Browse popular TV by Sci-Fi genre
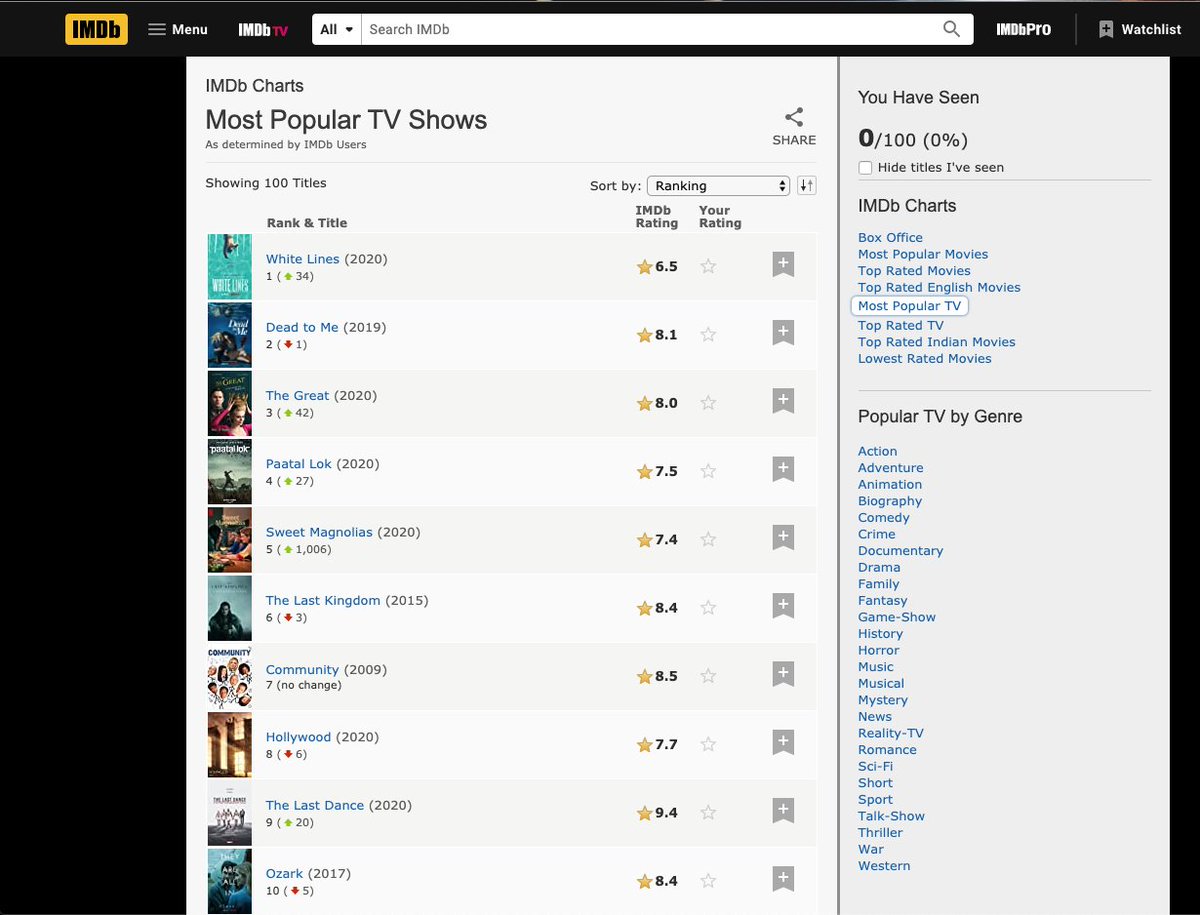The image size is (1200, 915). click(876, 766)
